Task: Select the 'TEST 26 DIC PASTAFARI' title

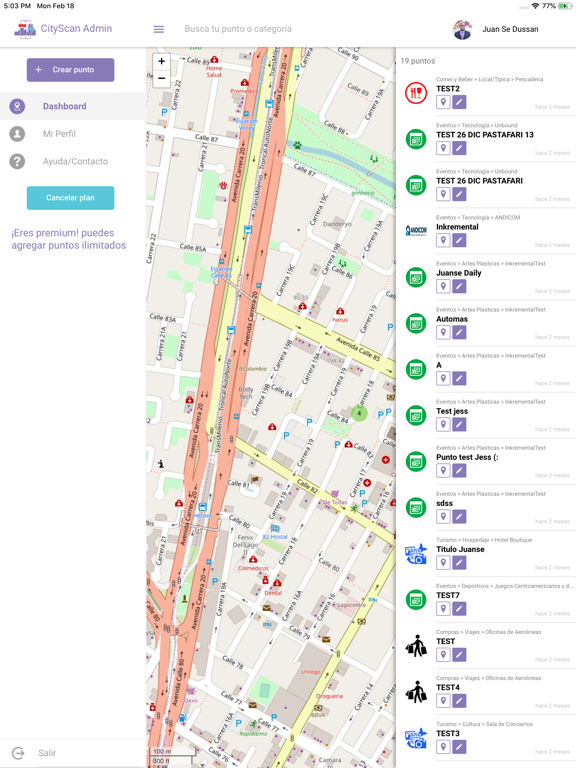Action: (x=479, y=181)
